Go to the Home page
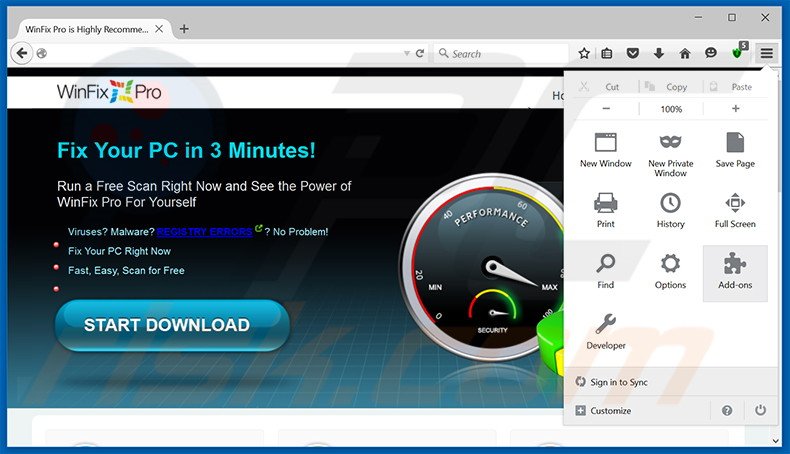The width and height of the screenshot is (790, 454). pyautogui.click(x=685, y=53)
